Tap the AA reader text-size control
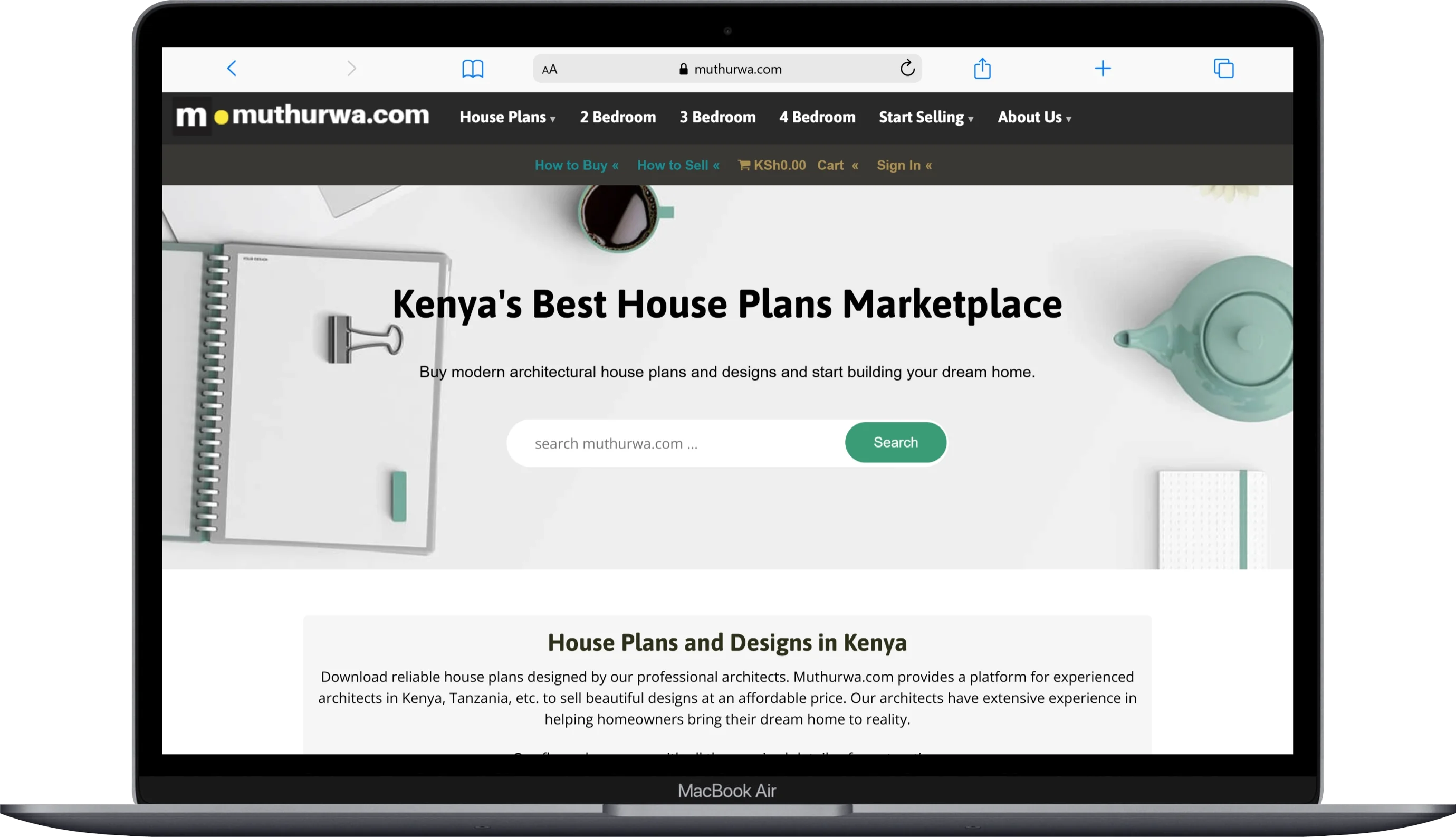The width and height of the screenshot is (1456, 837). point(549,70)
